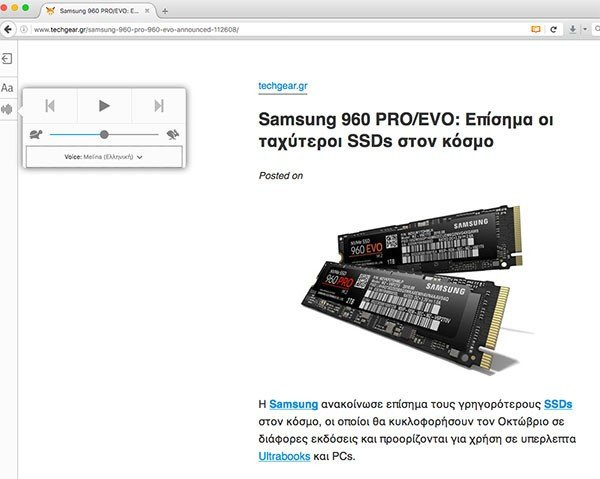Image resolution: width=600 pixels, height=479 pixels.
Task: Click the turtle slow-speed icon
Action: (x=36, y=134)
